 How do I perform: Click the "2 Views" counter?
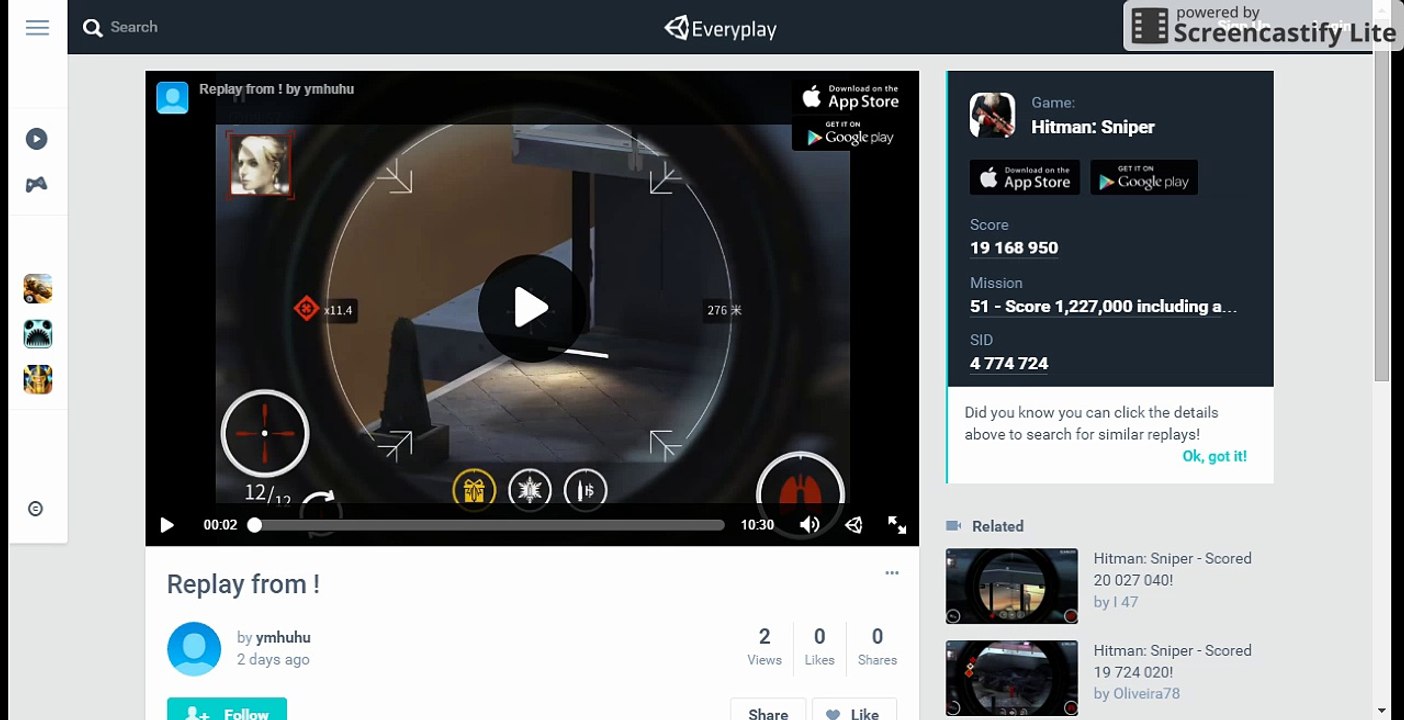pyautogui.click(x=765, y=646)
